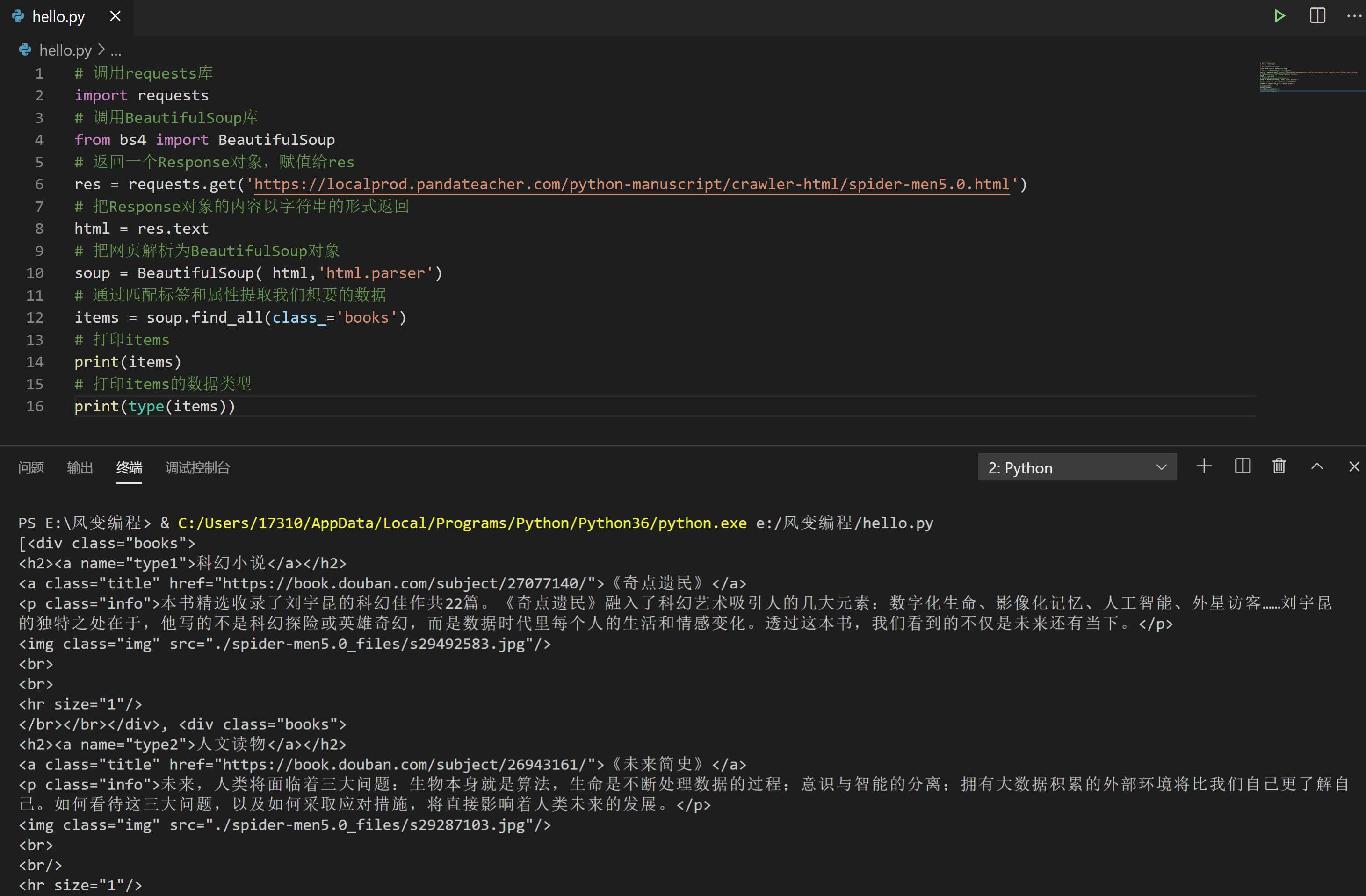Click print(type(items)) on line 16
The width and height of the screenshot is (1366, 896).
coord(155,406)
